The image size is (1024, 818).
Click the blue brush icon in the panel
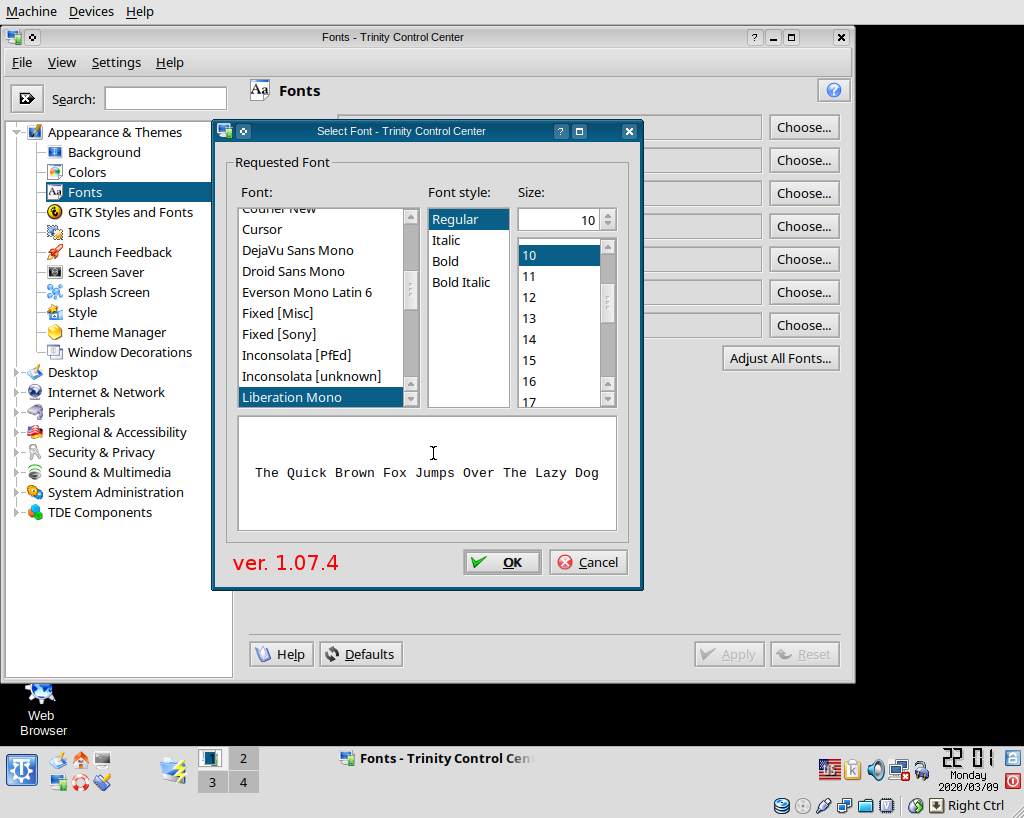coord(103,782)
